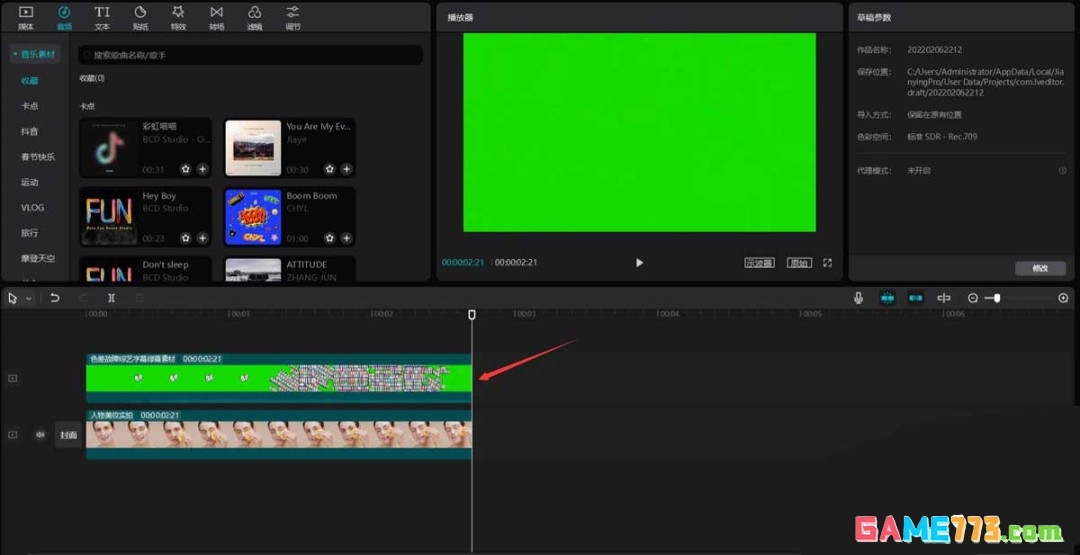Image resolution: width=1080 pixels, height=555 pixels.
Task: Favorite the Hey Boy track with star
Action: (x=186, y=239)
